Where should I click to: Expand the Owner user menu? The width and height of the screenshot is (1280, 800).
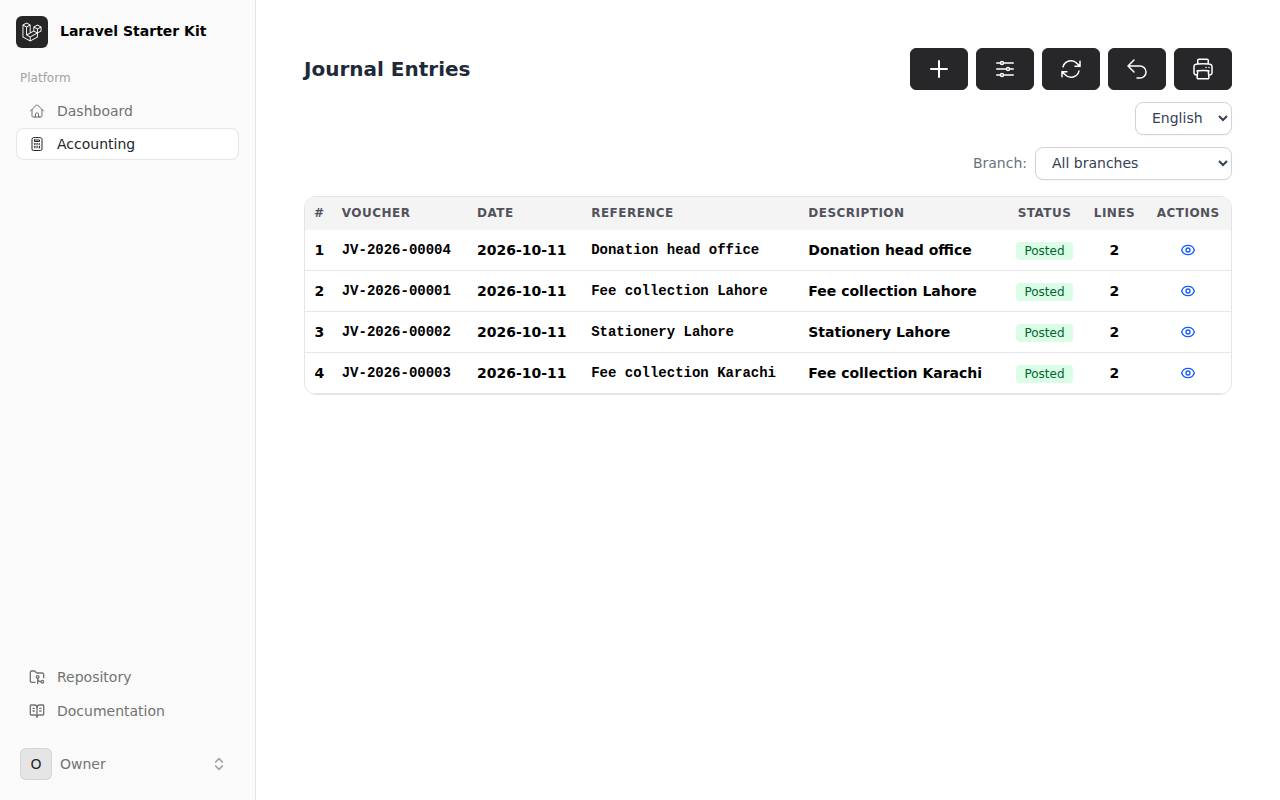127,764
